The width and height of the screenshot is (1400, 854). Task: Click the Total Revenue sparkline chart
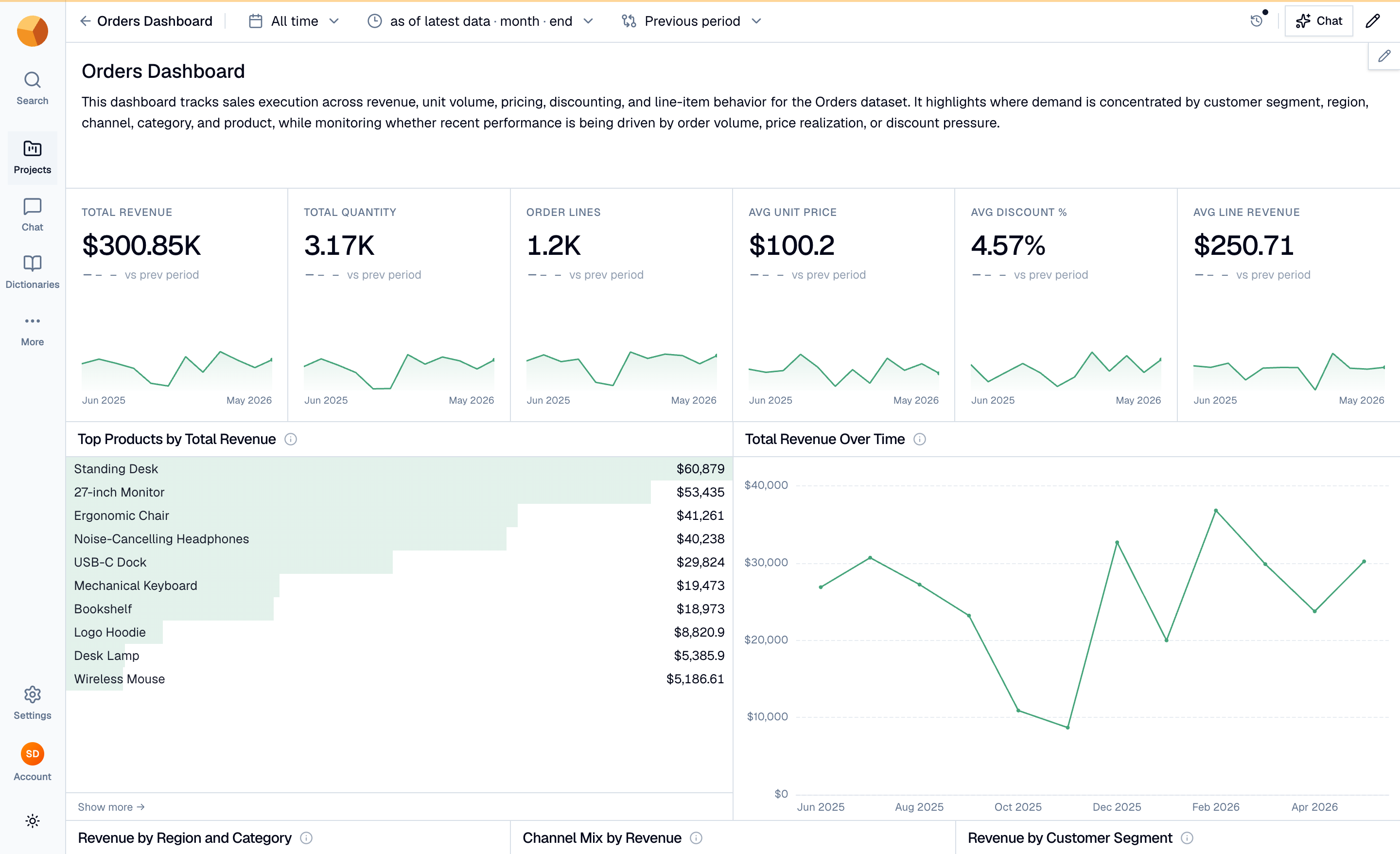coord(177,370)
